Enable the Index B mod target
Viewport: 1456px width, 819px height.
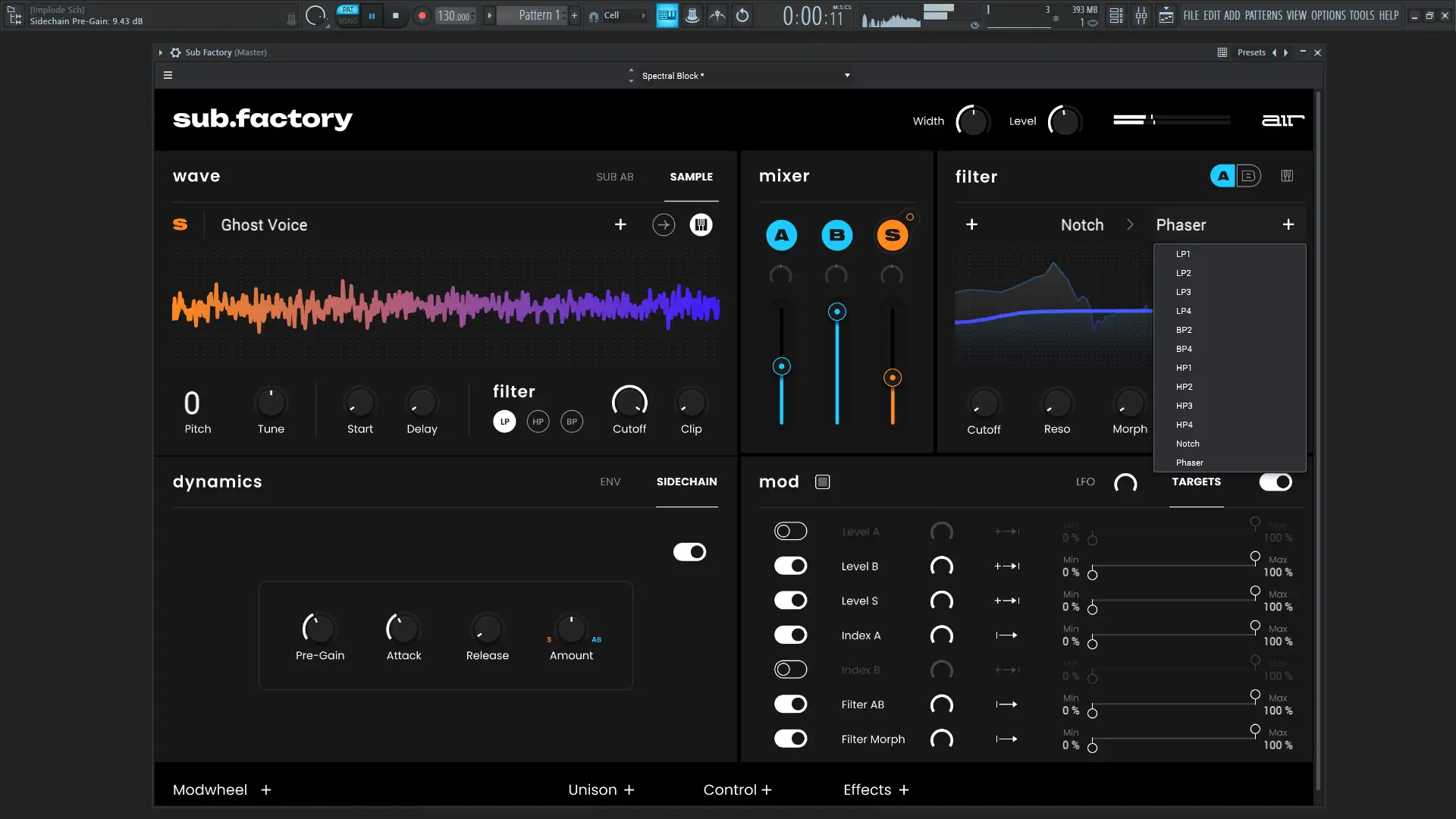coord(790,670)
